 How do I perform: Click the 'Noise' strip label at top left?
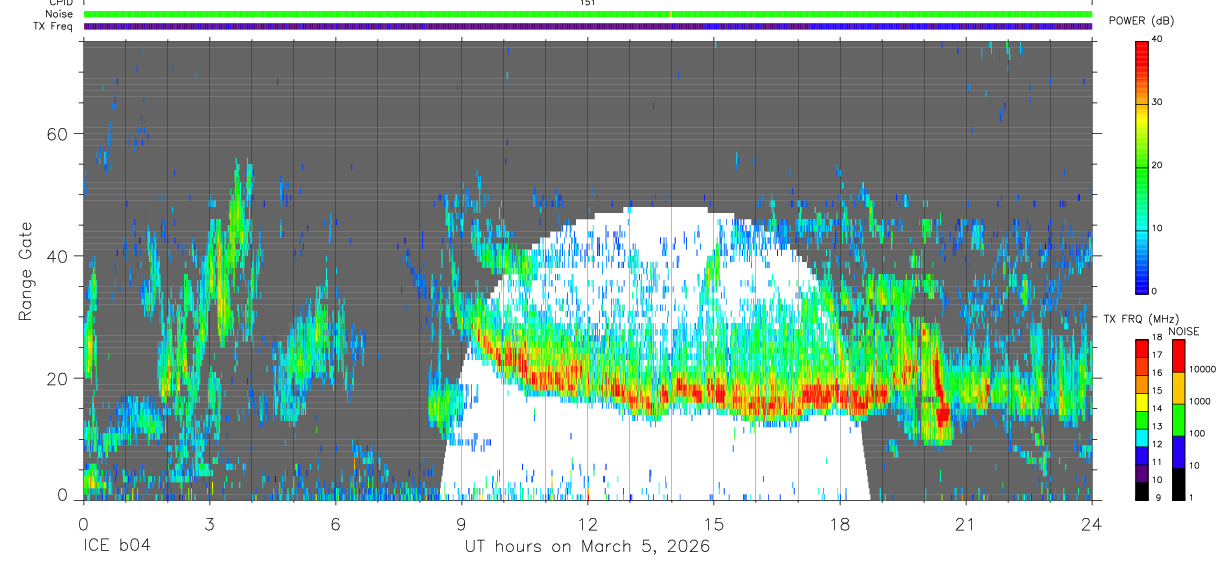pos(60,14)
